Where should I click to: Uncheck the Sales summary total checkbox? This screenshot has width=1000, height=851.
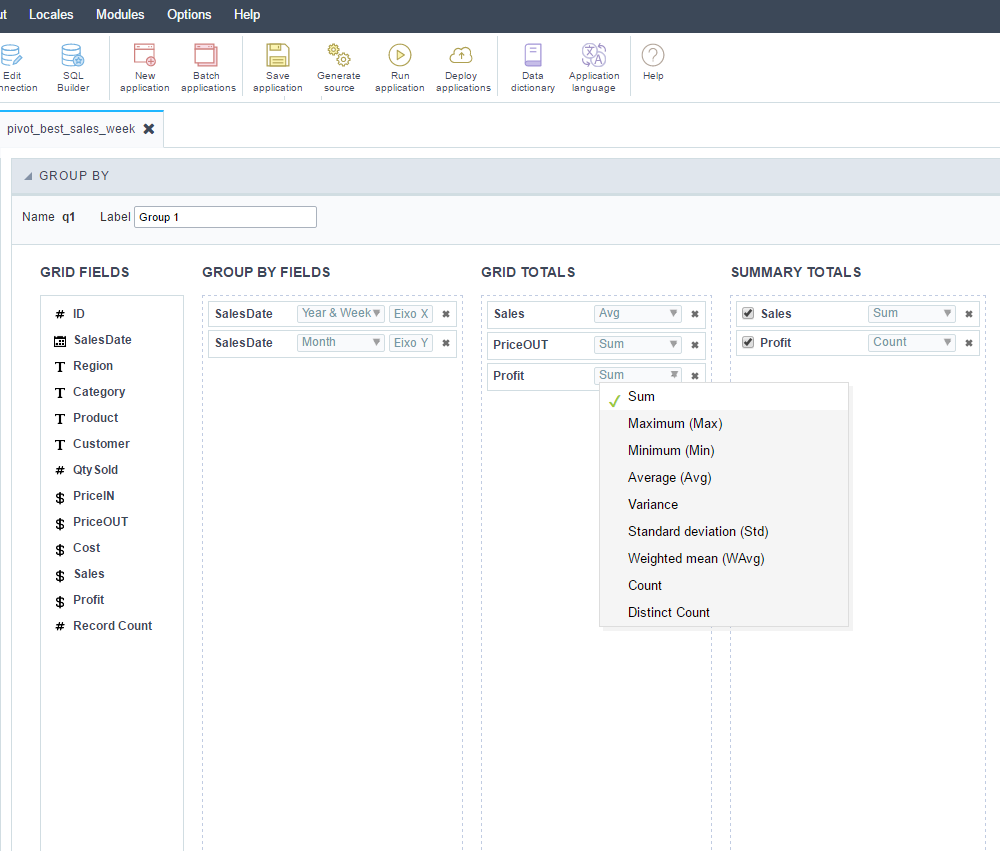(x=748, y=314)
